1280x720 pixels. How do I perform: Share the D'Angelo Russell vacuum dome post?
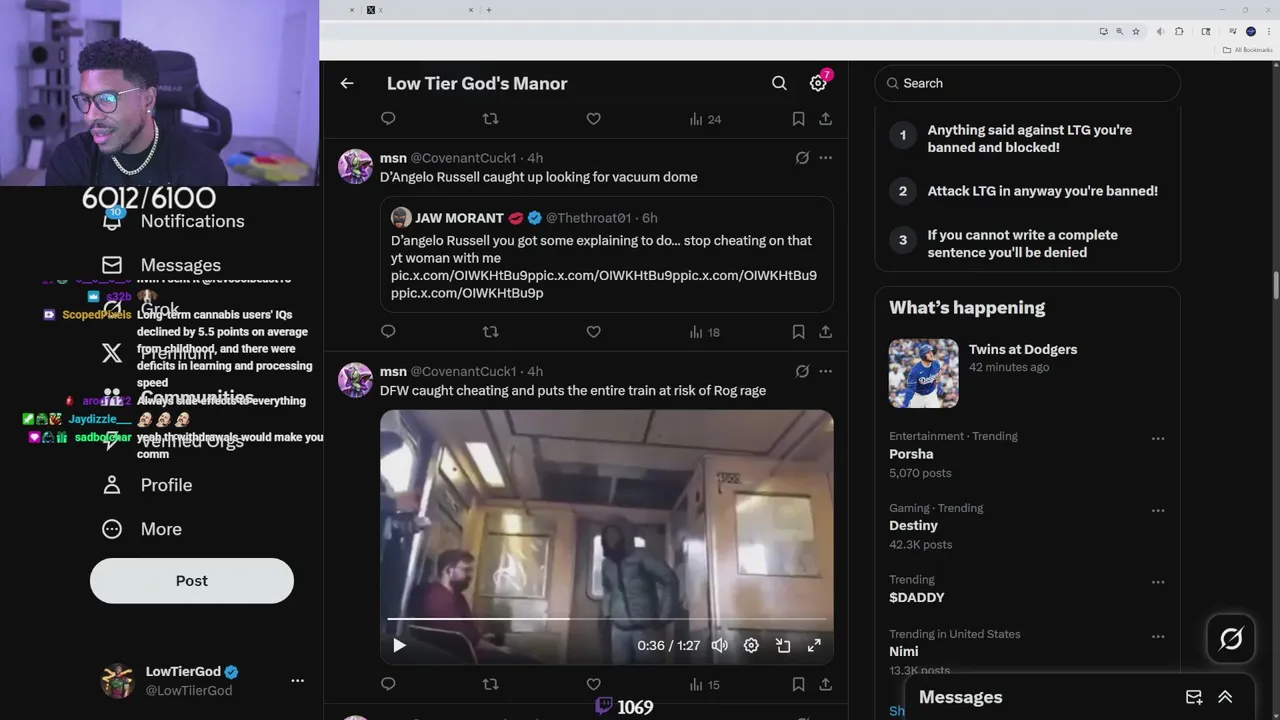825,331
